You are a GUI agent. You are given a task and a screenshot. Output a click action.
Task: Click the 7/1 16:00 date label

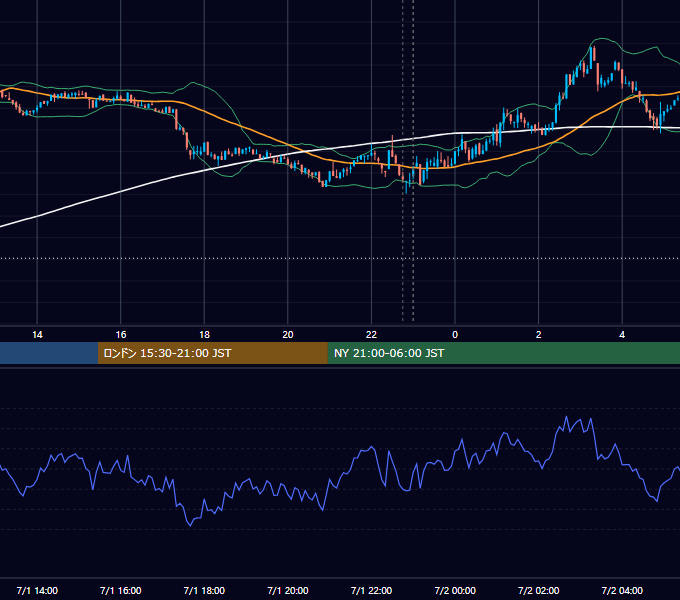tap(121, 590)
